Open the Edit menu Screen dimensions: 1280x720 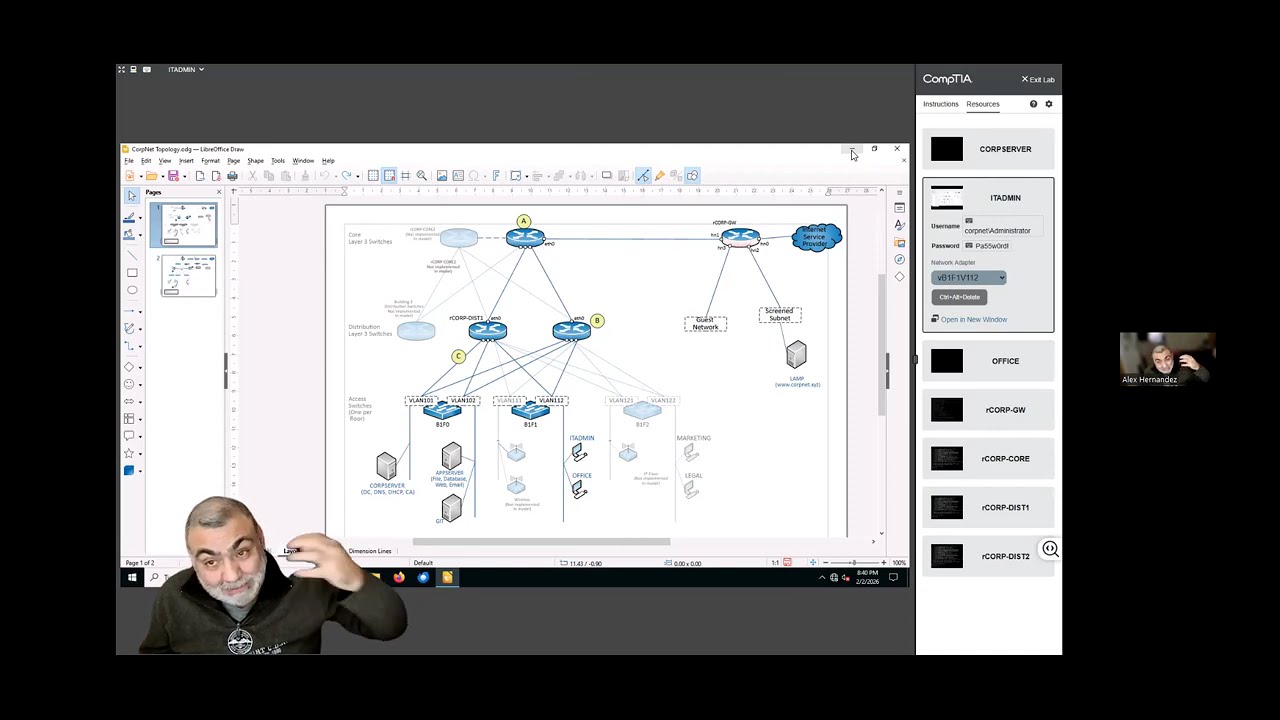[146, 160]
